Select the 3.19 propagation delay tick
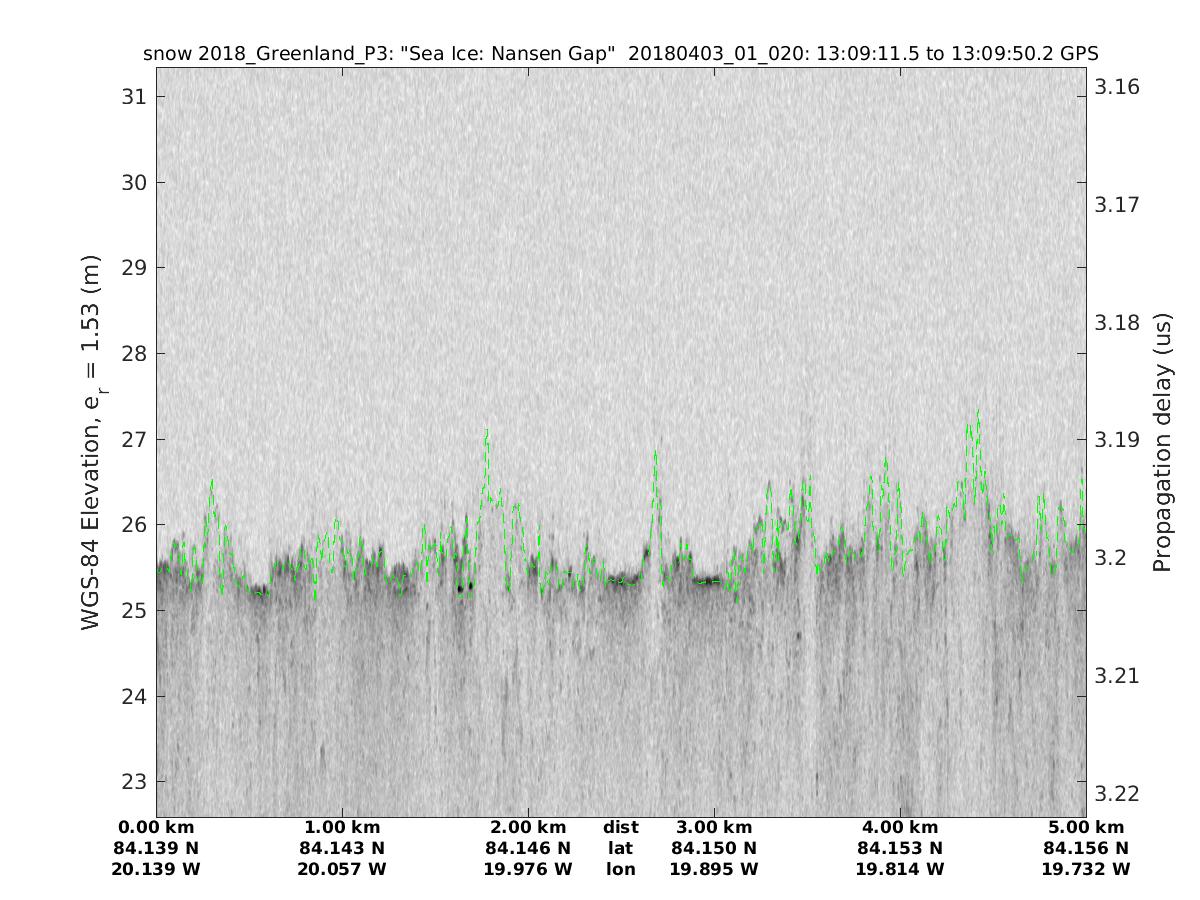This screenshot has height=900, width=1200. (x=1116, y=440)
